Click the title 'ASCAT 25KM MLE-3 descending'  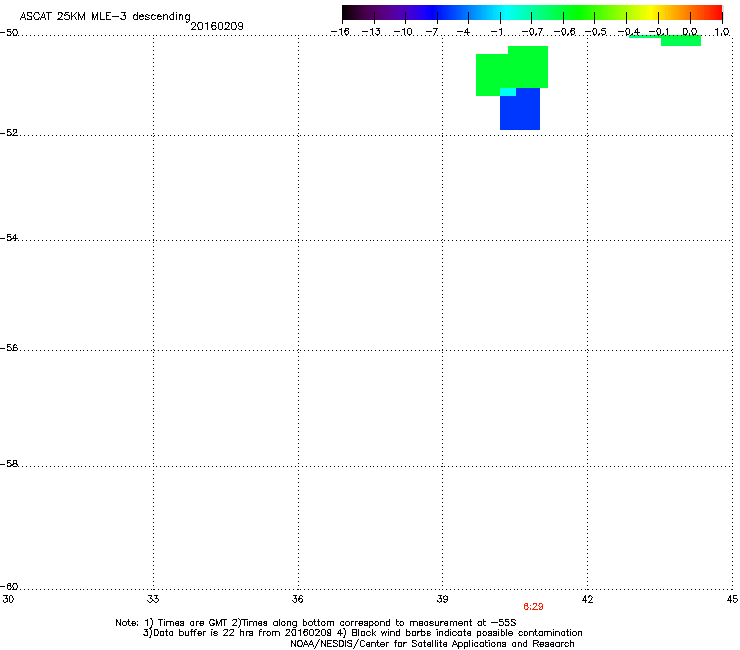click(x=105, y=16)
